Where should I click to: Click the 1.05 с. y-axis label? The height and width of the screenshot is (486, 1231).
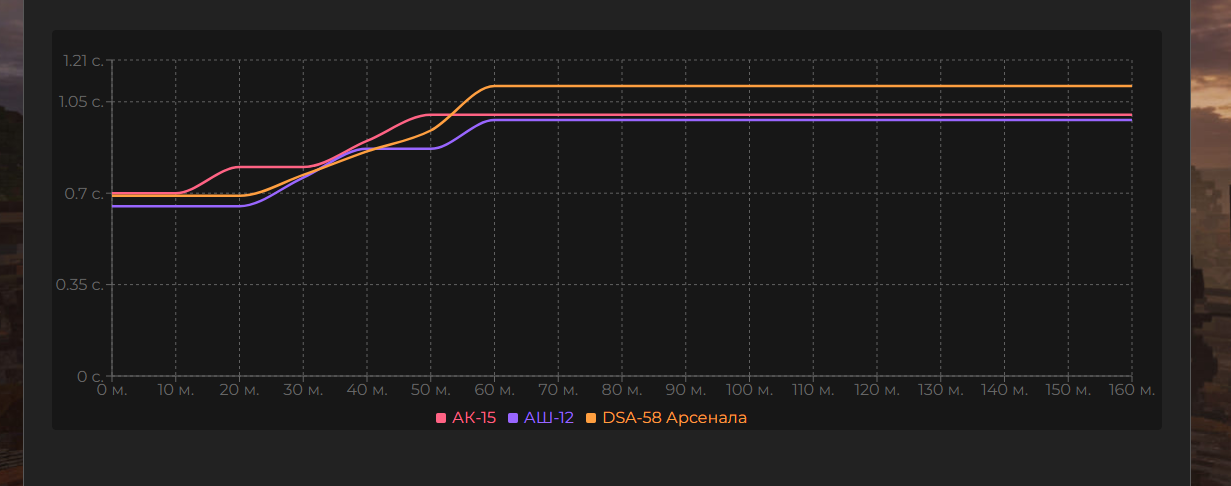coord(82,102)
